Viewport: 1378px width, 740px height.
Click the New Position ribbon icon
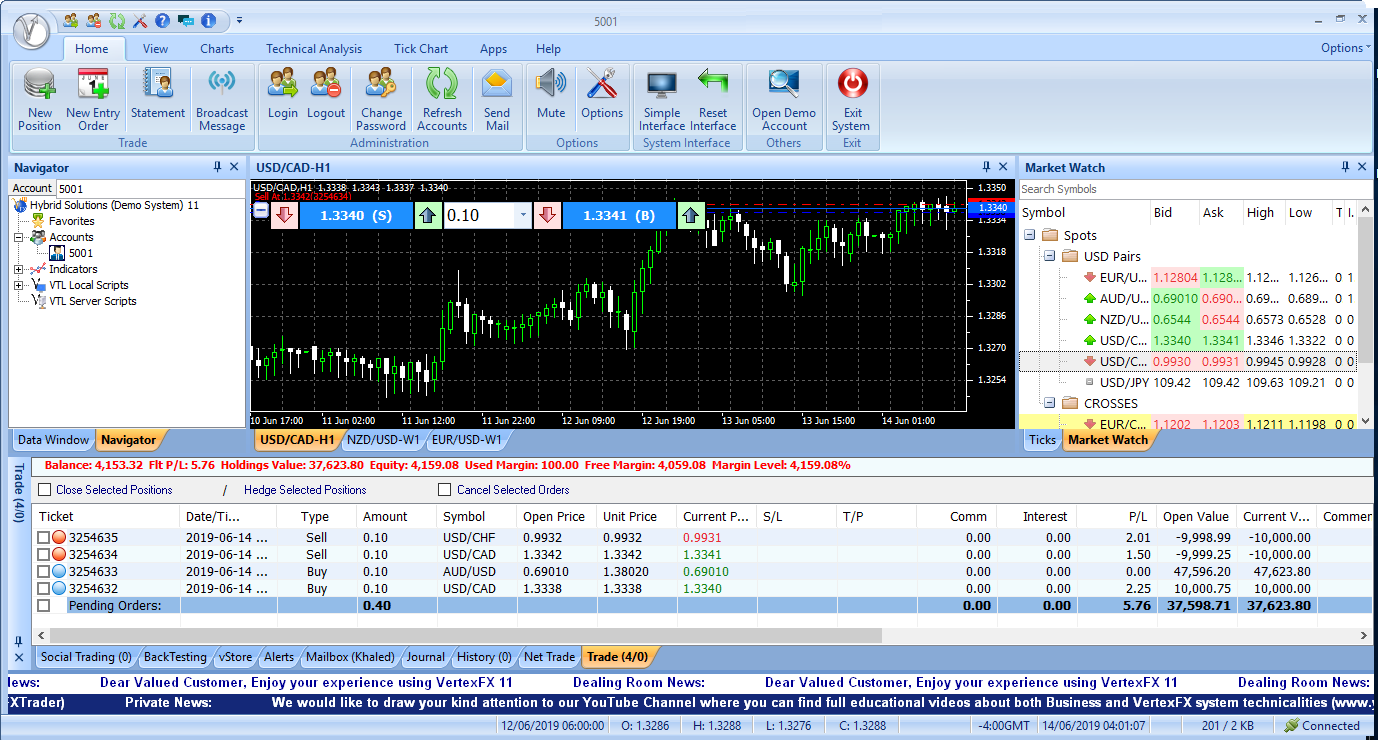coord(39,99)
